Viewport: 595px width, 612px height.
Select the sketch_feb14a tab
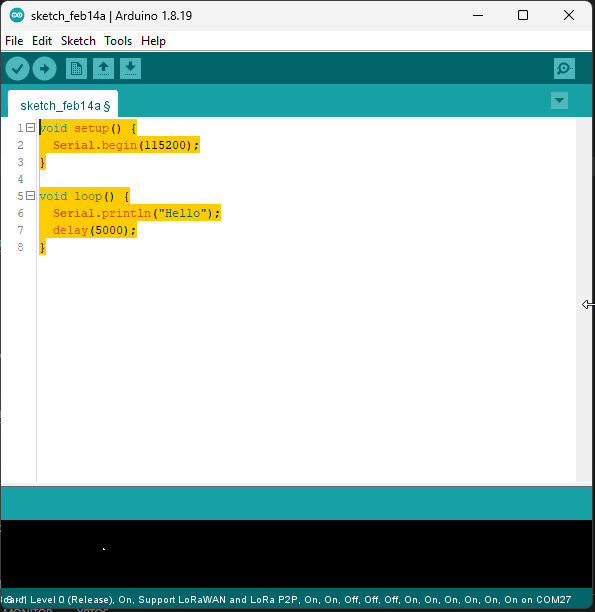[x=63, y=105]
